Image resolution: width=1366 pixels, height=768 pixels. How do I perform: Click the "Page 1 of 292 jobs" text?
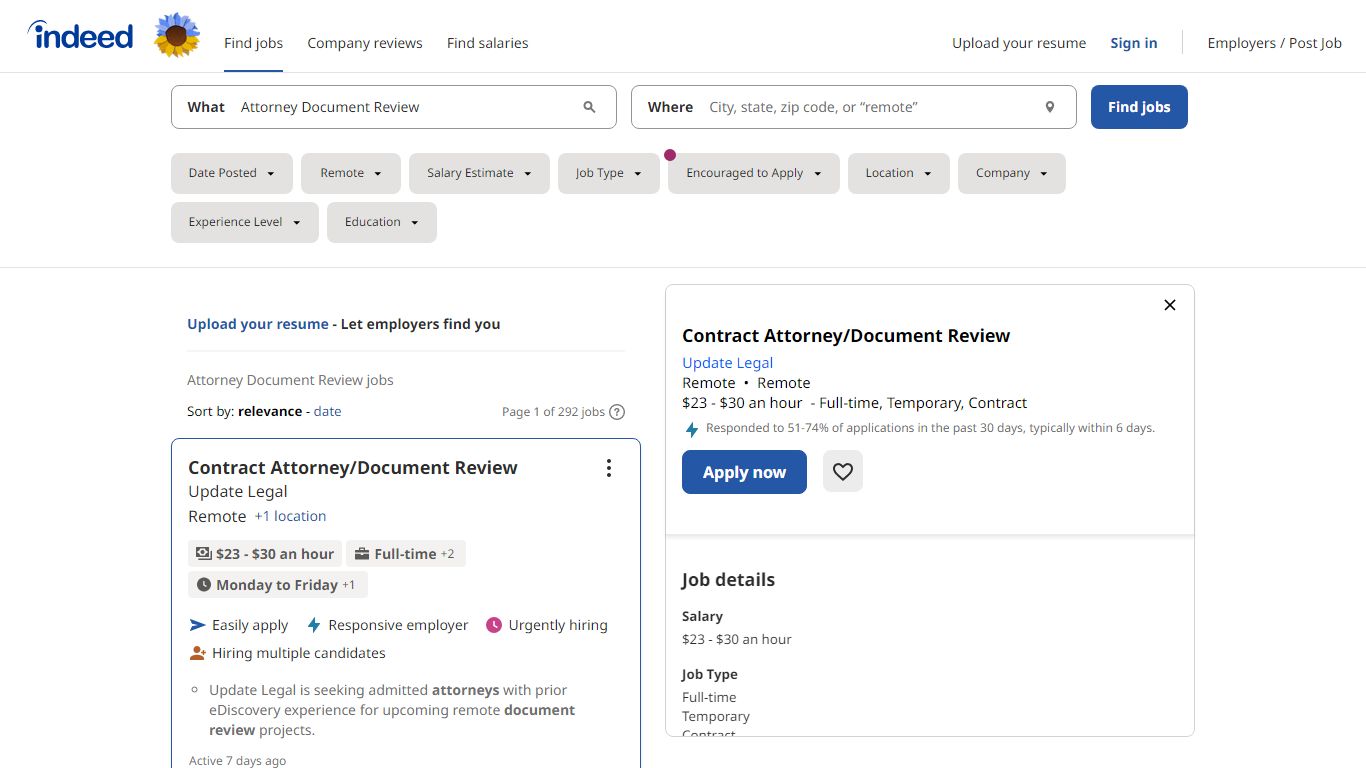553,412
